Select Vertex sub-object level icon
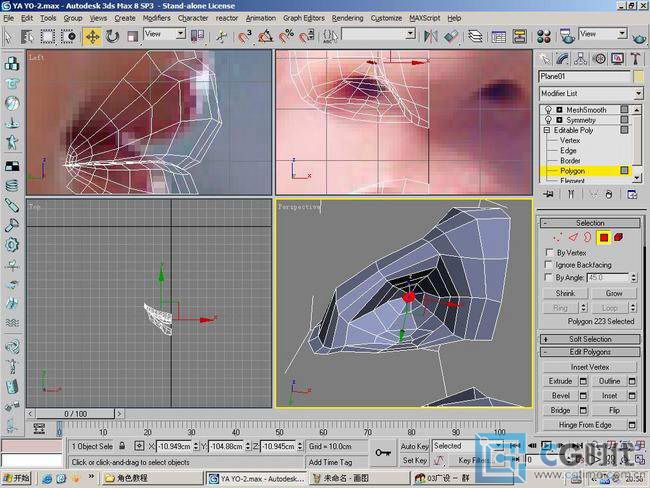 [x=558, y=238]
